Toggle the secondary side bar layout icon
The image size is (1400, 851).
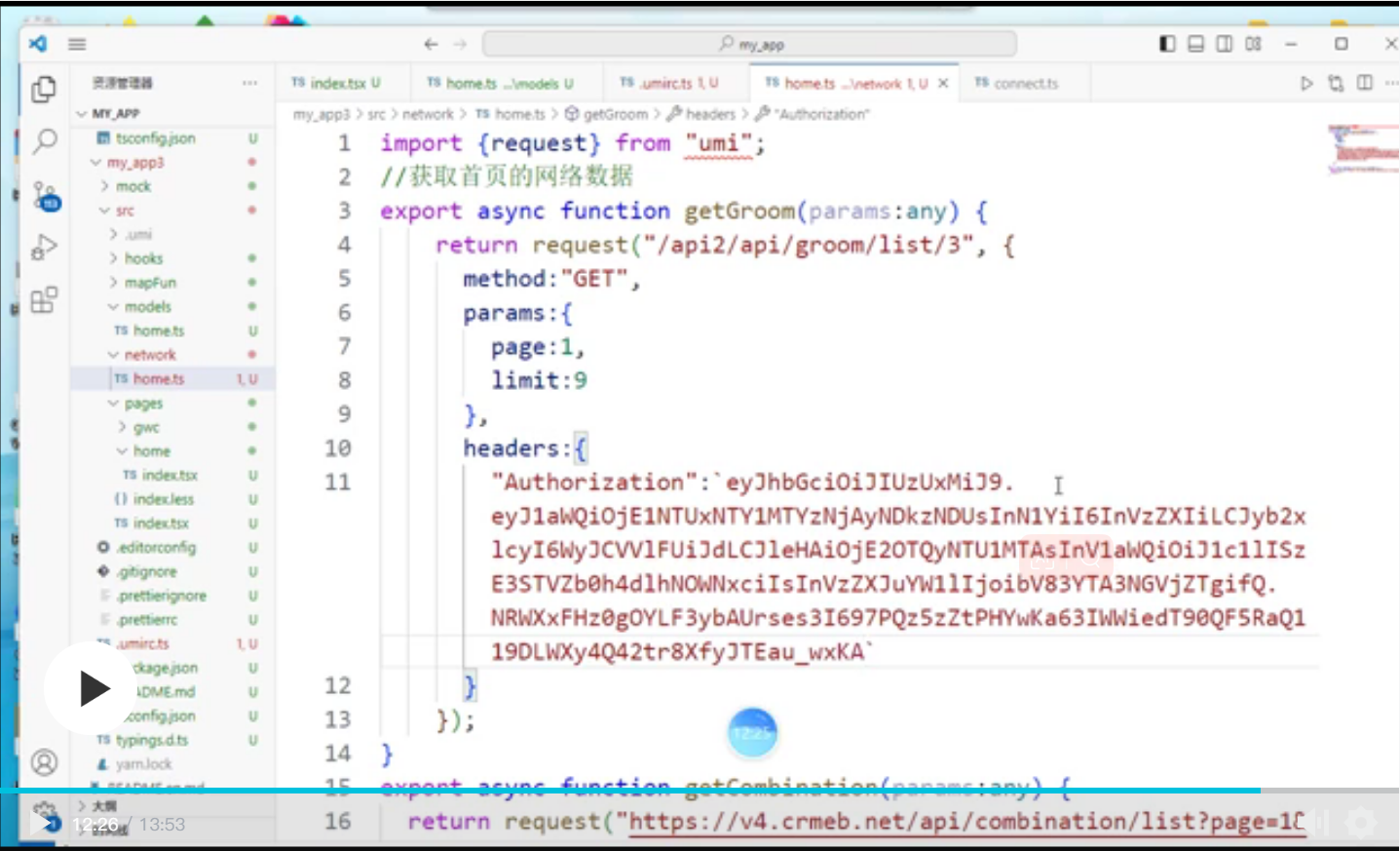1225,44
